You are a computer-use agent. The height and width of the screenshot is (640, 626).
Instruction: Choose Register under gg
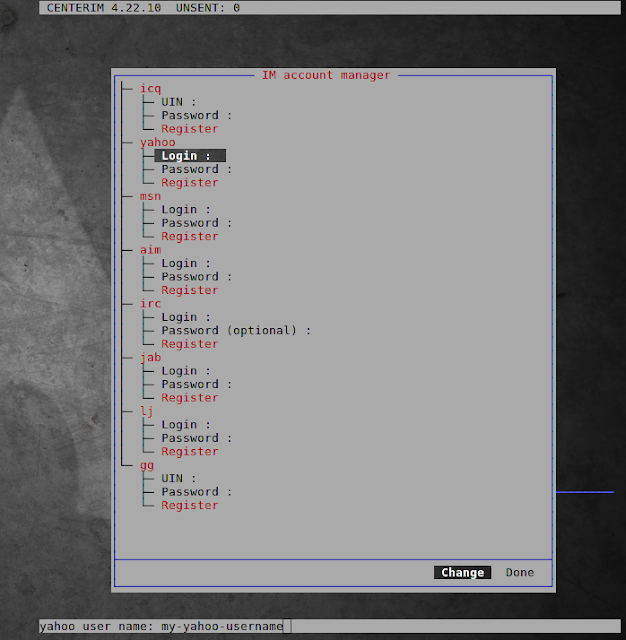pyautogui.click(x=190, y=505)
